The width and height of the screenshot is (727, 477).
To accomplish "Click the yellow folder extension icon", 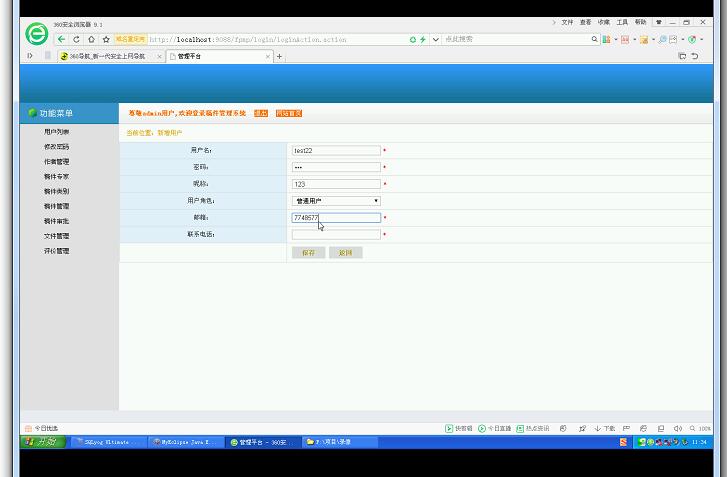I will click(x=644, y=40).
